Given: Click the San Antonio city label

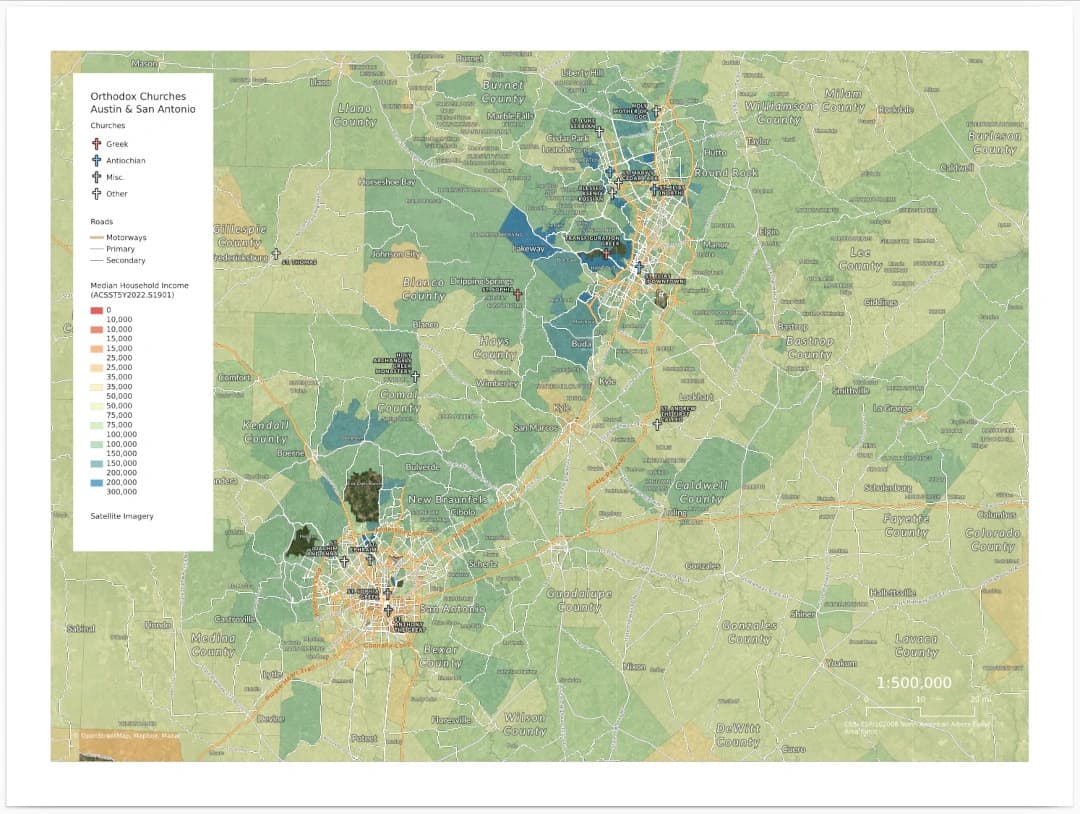Looking at the screenshot, I should tap(453, 609).
